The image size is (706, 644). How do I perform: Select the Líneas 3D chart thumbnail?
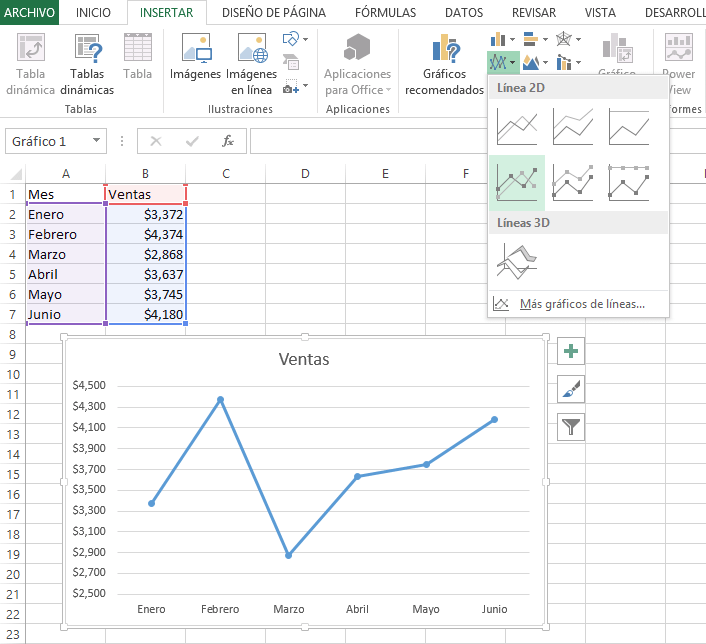tap(517, 263)
